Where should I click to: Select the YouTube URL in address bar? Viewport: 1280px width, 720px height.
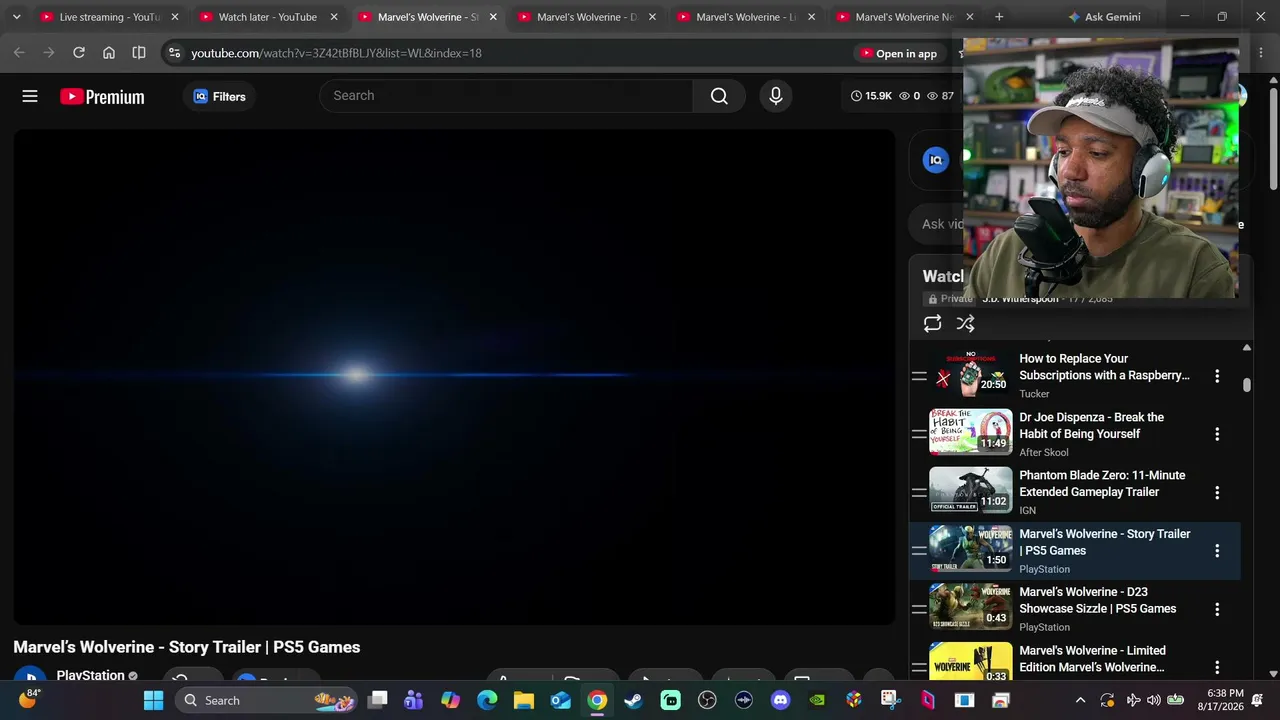(x=336, y=53)
